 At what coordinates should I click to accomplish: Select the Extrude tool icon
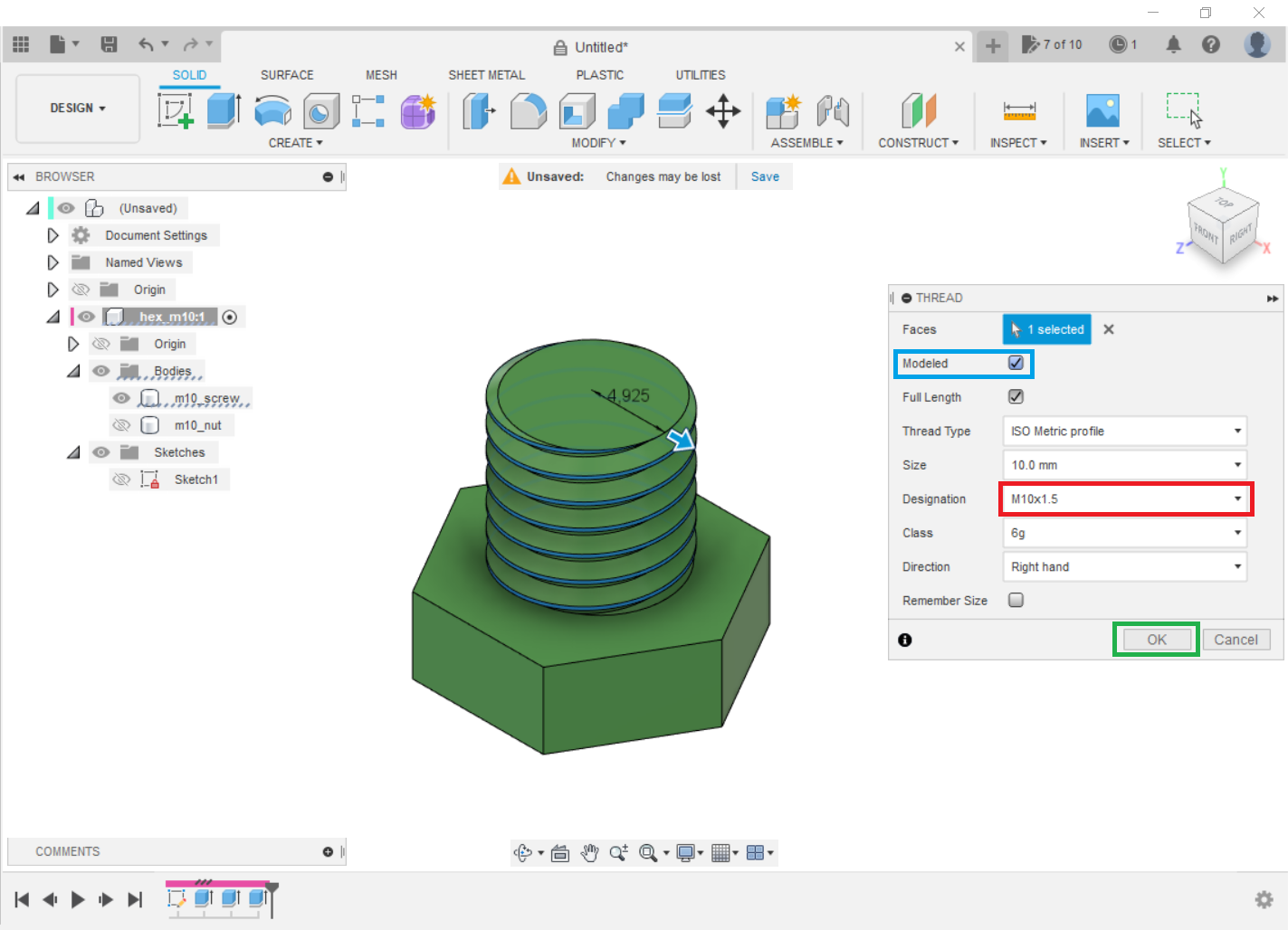[224, 111]
